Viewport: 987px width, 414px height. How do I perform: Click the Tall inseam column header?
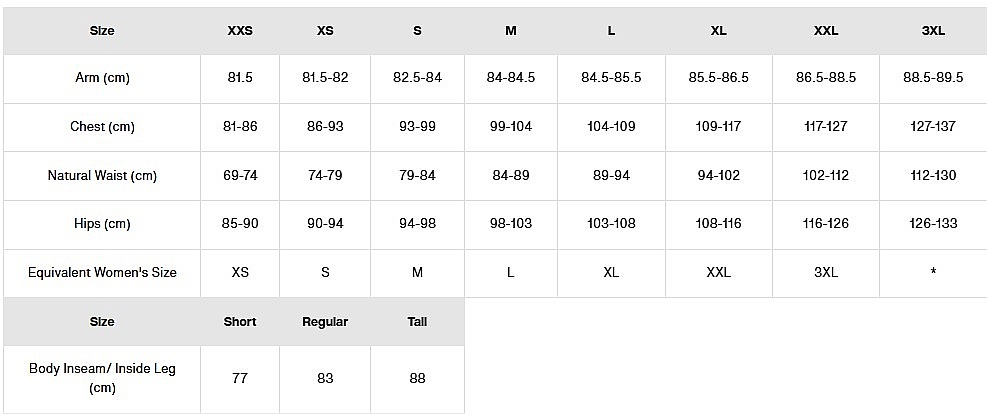coord(417,322)
